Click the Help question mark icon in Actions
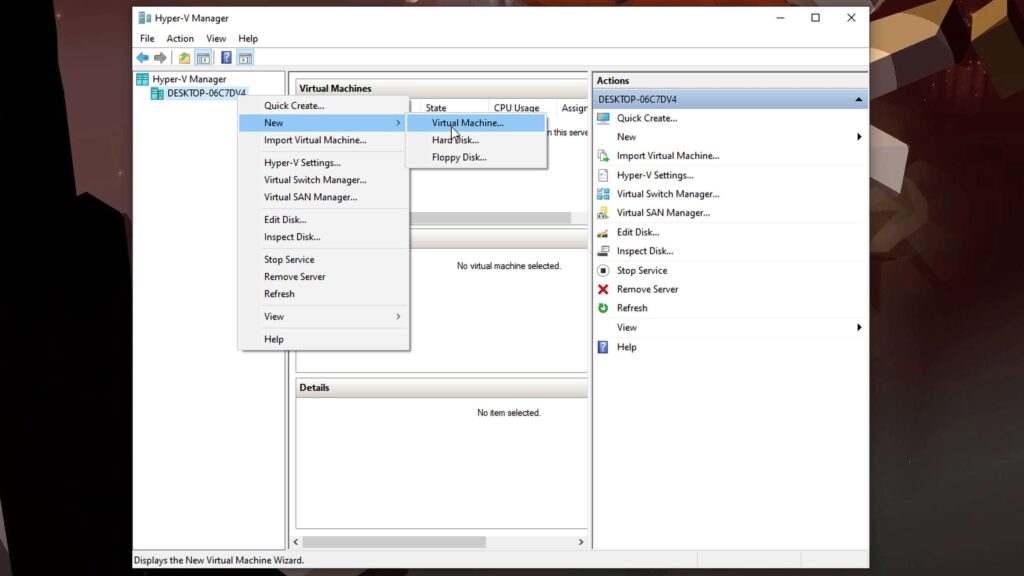The image size is (1024, 576). coord(603,347)
